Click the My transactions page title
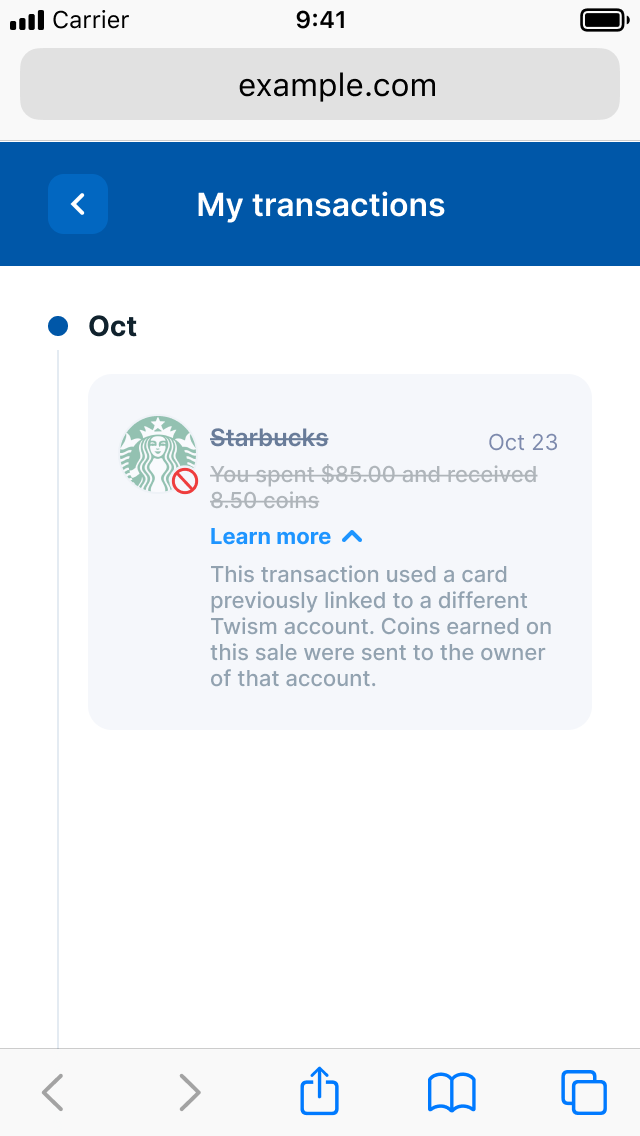 click(320, 205)
